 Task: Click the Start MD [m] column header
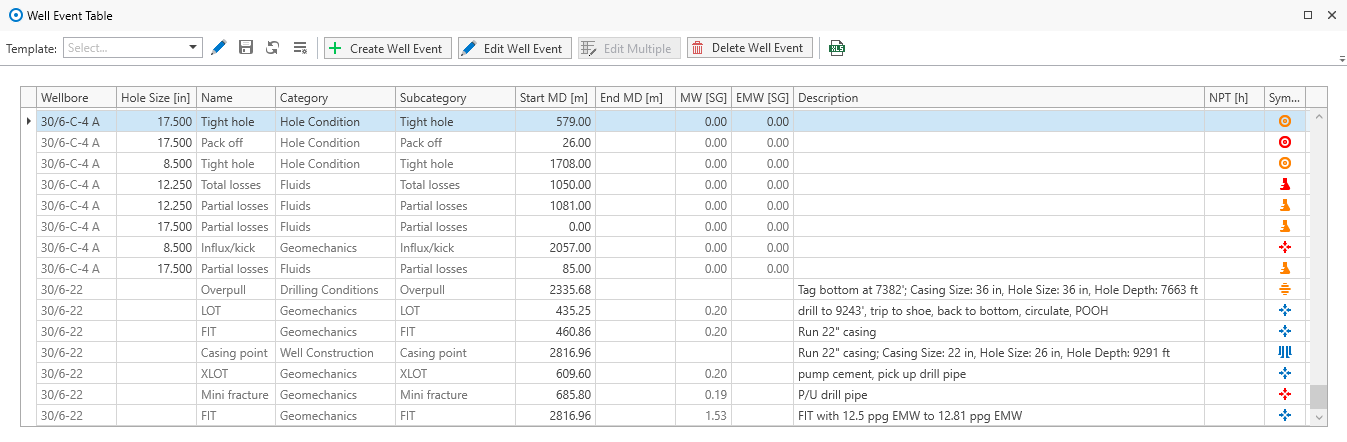tap(554, 98)
